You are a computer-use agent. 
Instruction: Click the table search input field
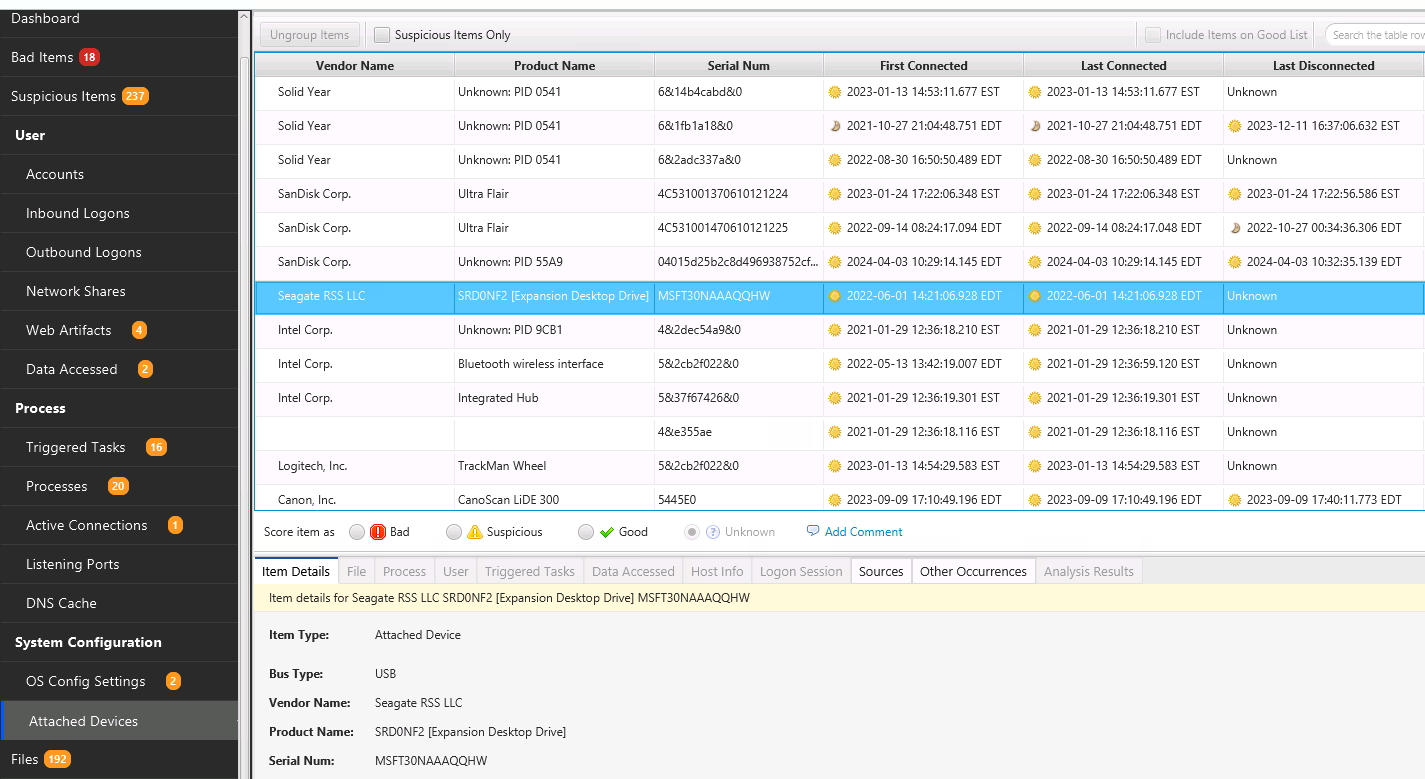coord(1378,35)
